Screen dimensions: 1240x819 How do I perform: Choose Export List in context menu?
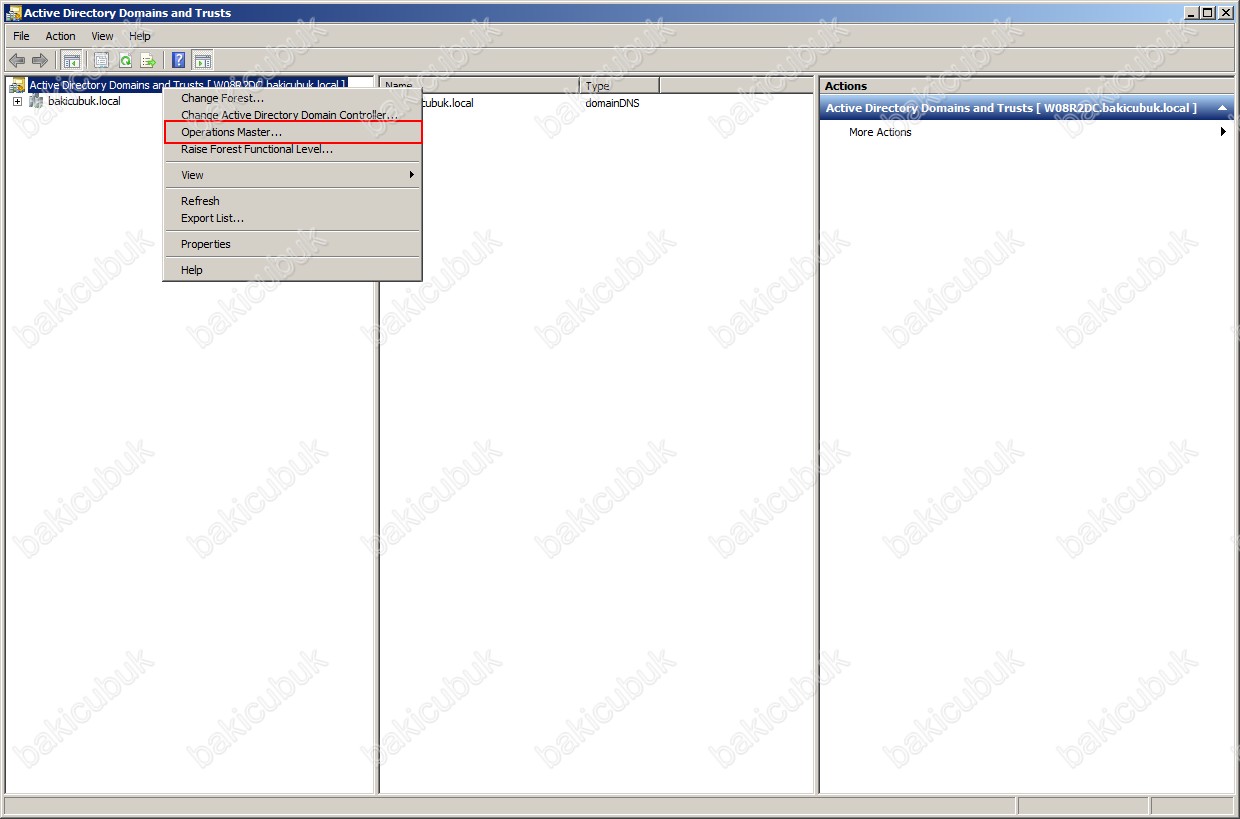tap(292, 218)
